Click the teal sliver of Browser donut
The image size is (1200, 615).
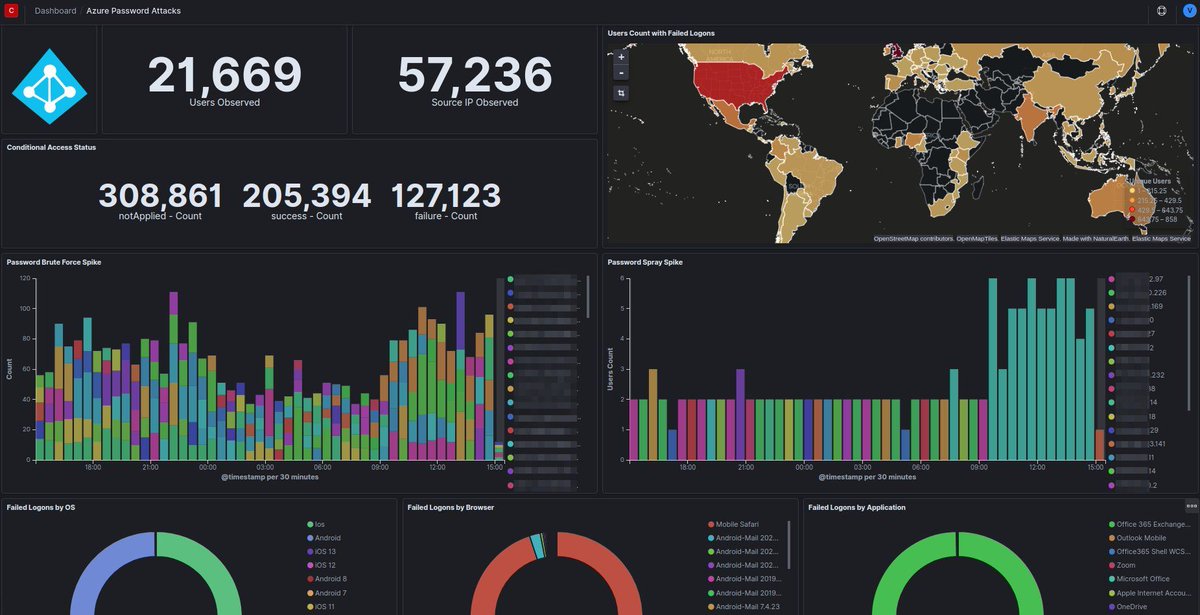(x=538, y=545)
